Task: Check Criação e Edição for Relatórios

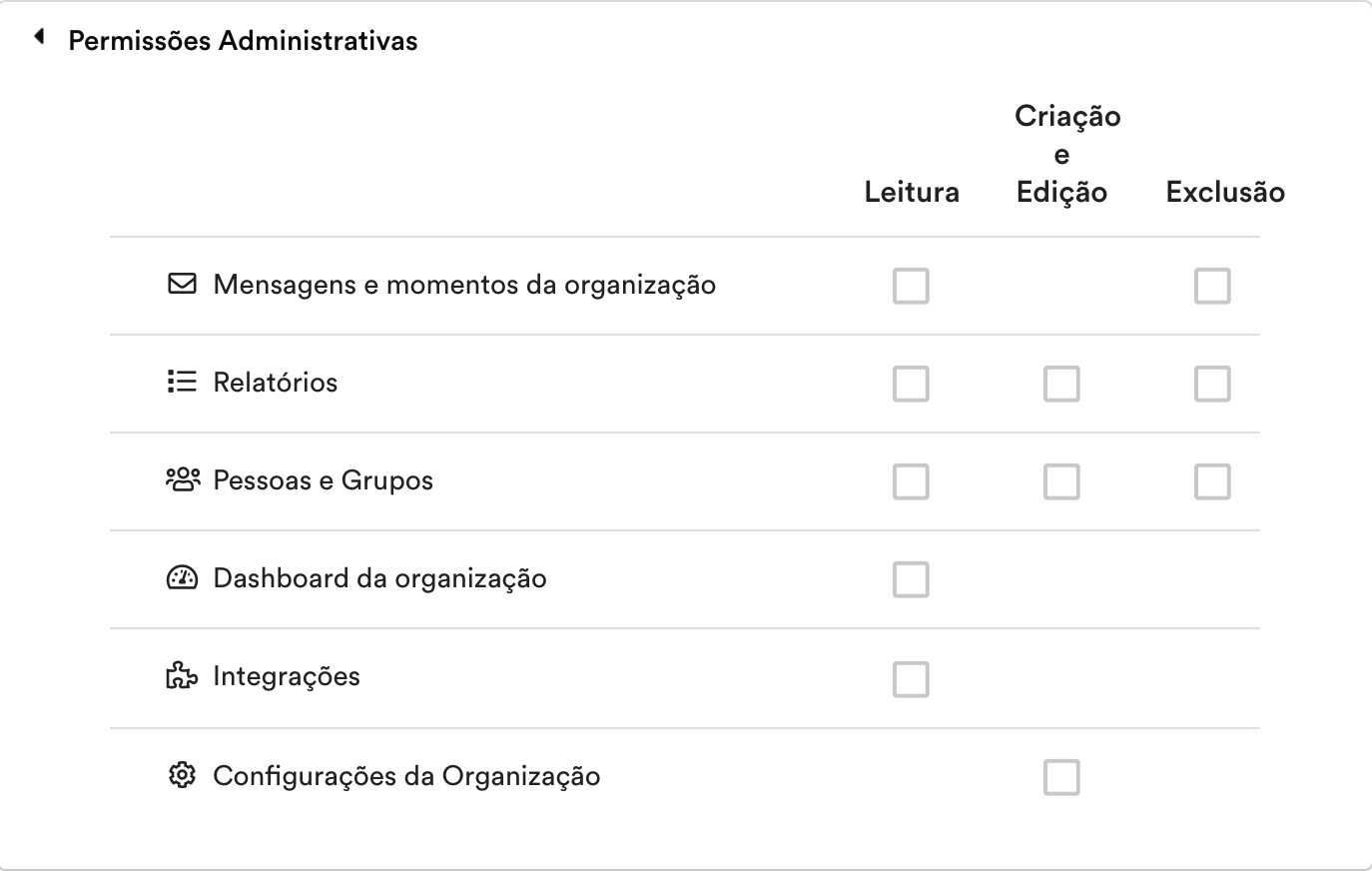Action: (x=1061, y=384)
